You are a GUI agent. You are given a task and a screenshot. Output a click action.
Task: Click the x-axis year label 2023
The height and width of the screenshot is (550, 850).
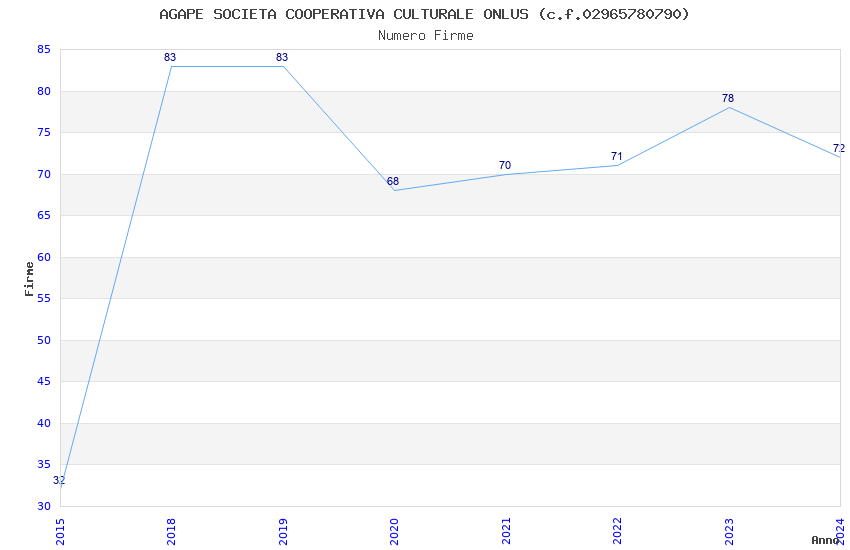tap(729, 532)
